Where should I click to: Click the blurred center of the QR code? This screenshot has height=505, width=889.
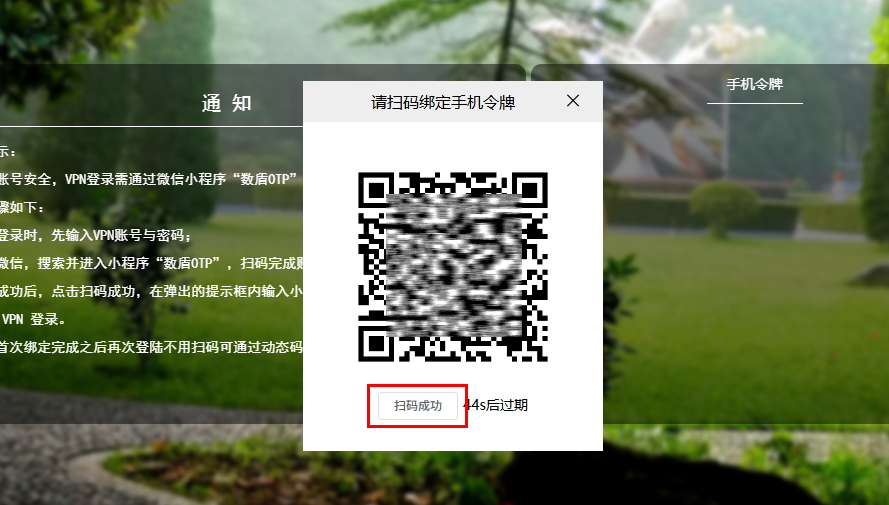click(x=453, y=266)
